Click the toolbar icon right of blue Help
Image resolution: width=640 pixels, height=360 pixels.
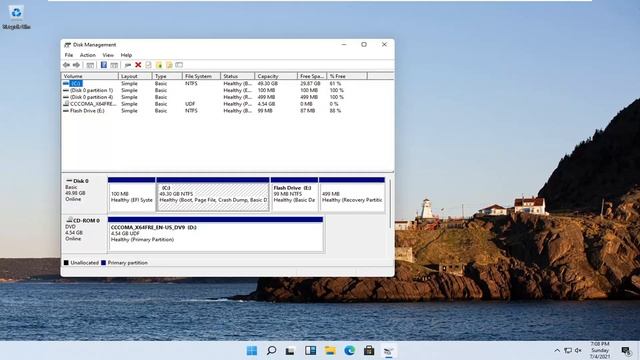[x=114, y=65]
